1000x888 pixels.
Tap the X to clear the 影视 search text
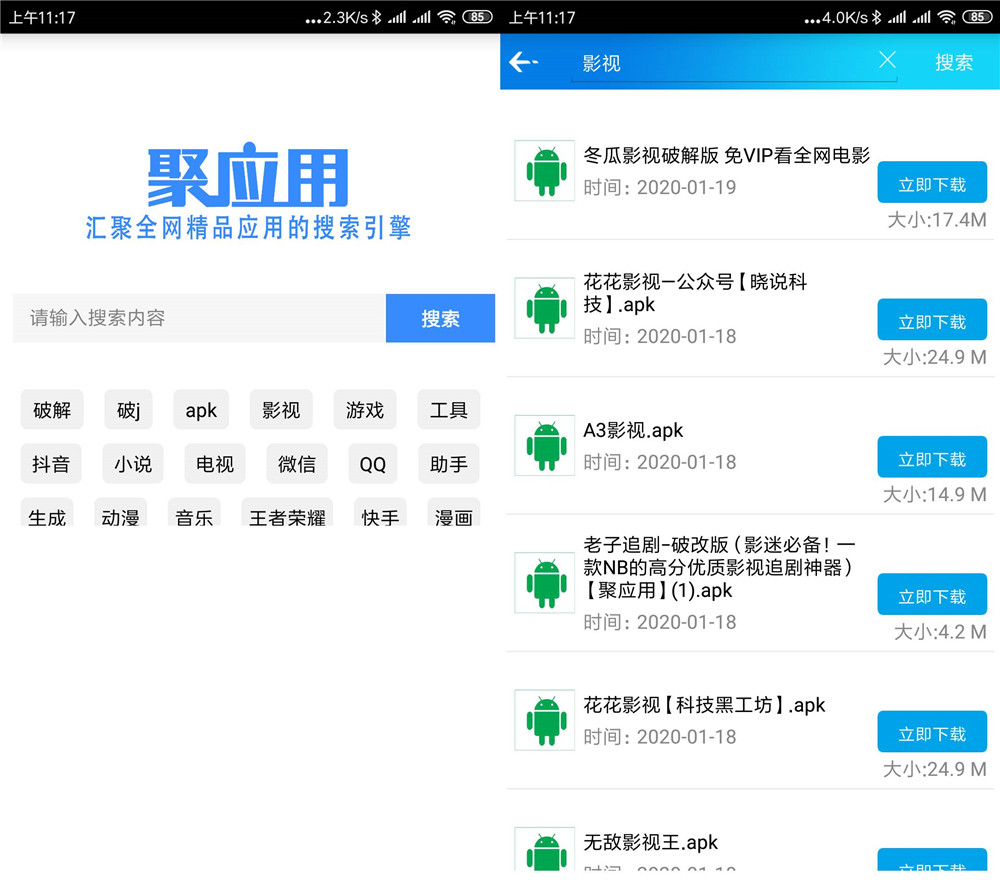887,60
